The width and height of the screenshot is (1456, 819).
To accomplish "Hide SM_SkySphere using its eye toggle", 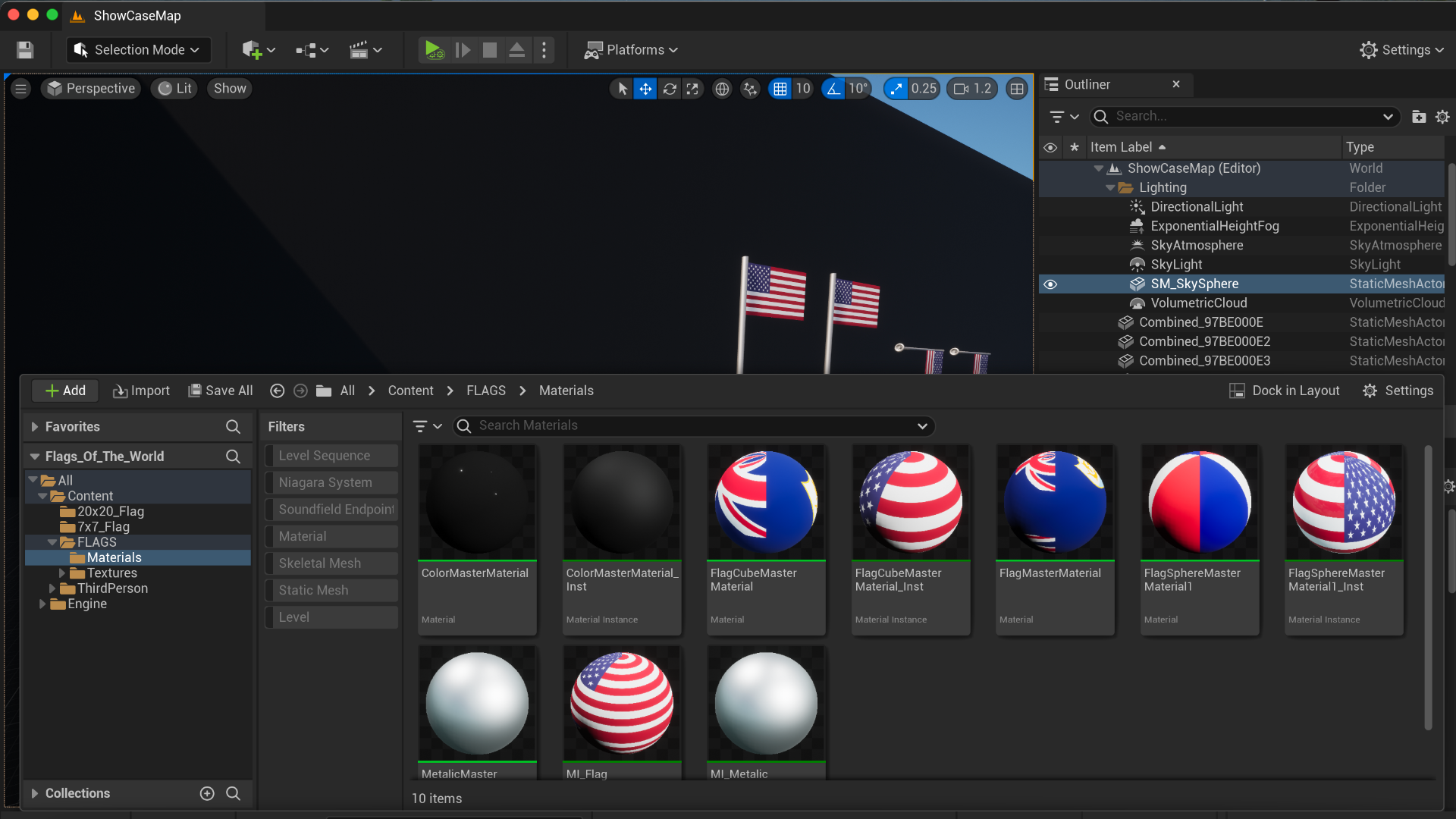I will tap(1050, 284).
